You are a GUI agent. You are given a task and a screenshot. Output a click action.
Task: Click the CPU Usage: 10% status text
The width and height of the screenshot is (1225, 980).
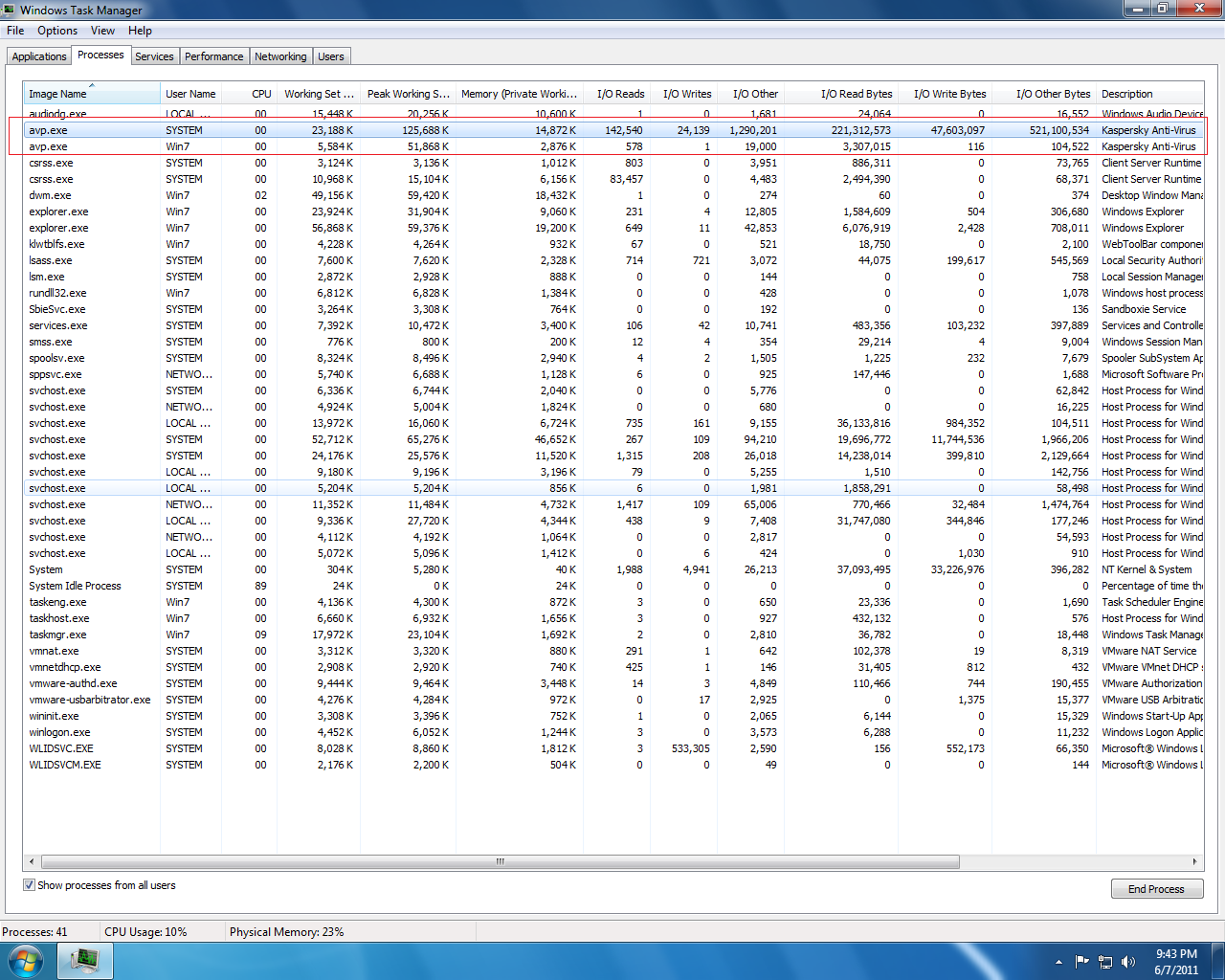145,932
